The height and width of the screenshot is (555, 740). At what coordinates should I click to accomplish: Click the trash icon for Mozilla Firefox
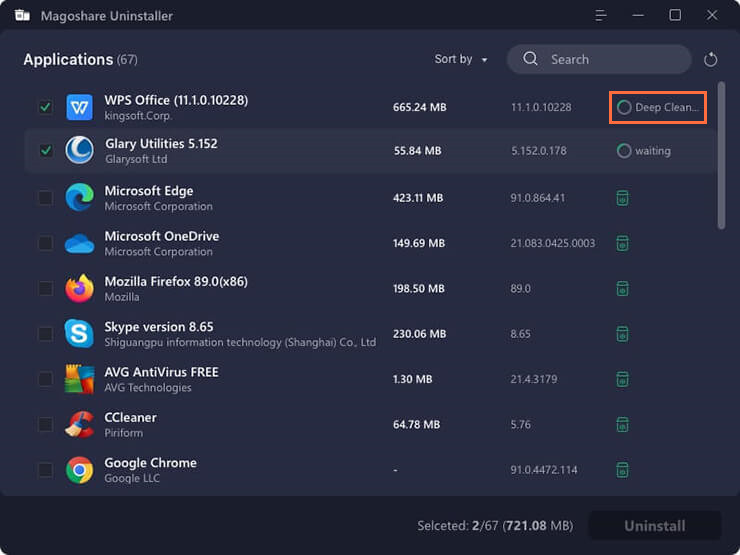[622, 288]
